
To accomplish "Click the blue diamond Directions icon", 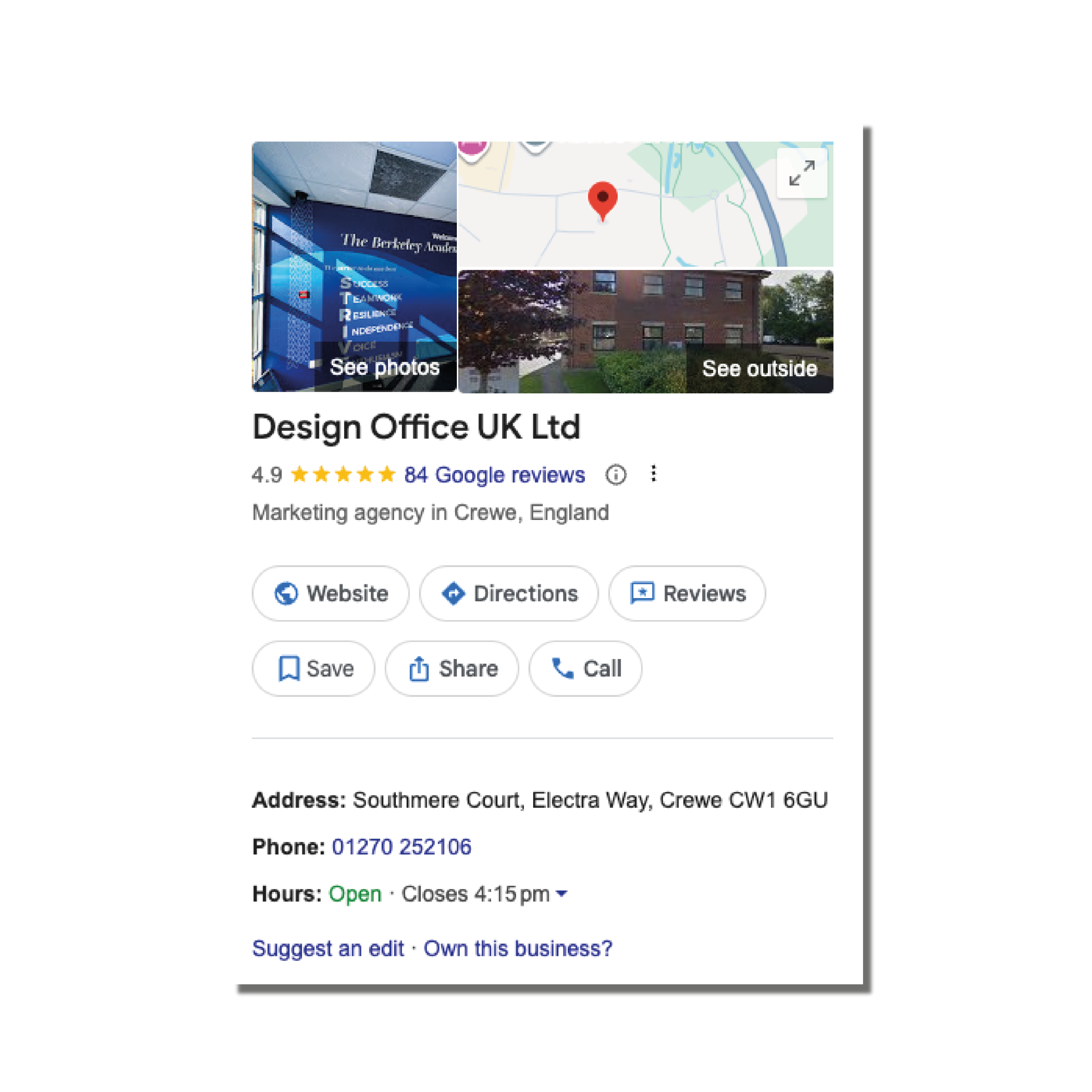I will (x=453, y=593).
